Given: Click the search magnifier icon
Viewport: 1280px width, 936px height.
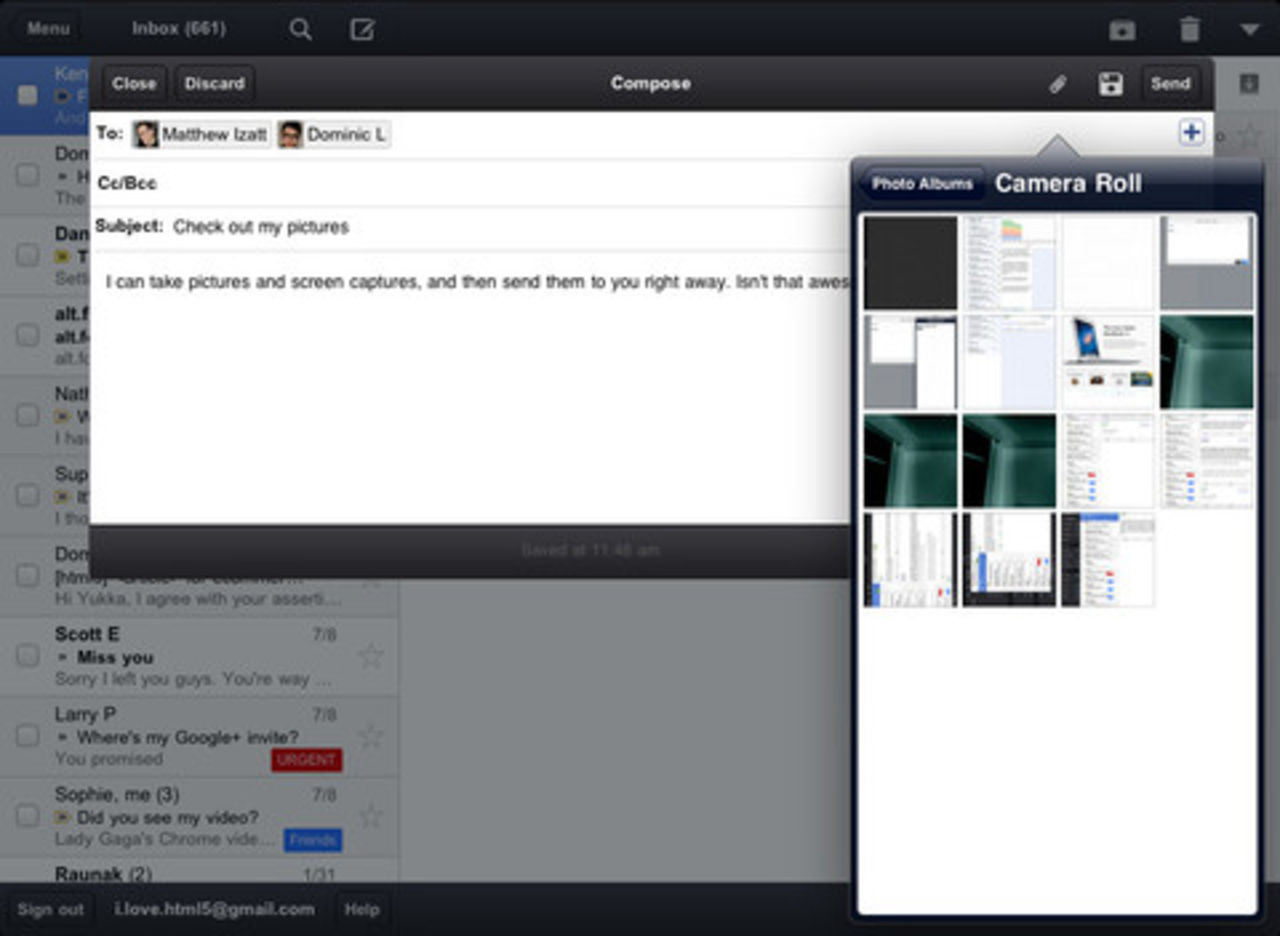Looking at the screenshot, I should point(300,29).
